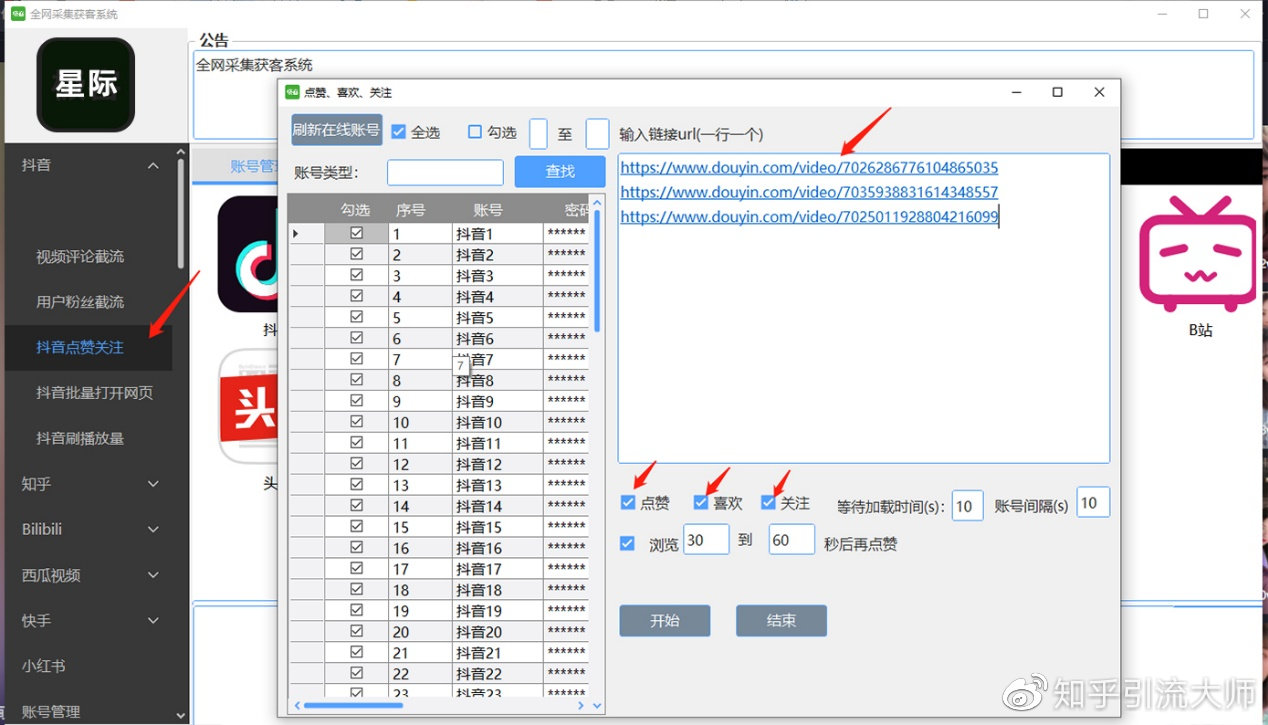This screenshot has width=1268, height=725.
Task: Click the 星际 logo in the sidebar
Action: (86, 85)
